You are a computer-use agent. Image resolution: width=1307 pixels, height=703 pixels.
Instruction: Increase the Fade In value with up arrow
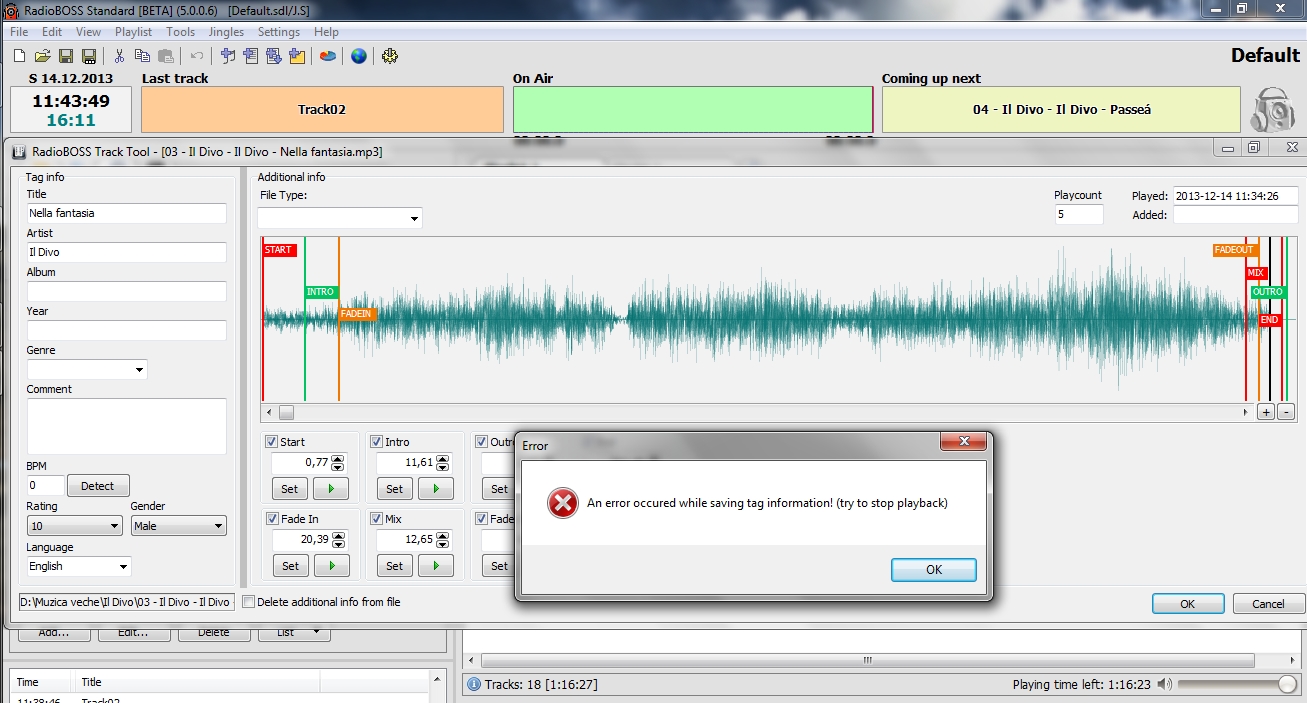click(338, 536)
